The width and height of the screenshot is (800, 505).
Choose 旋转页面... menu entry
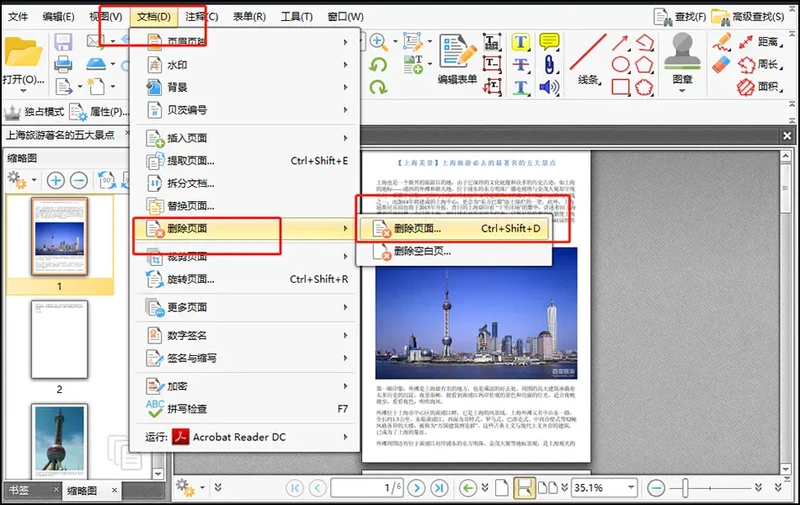pyautogui.click(x=247, y=279)
